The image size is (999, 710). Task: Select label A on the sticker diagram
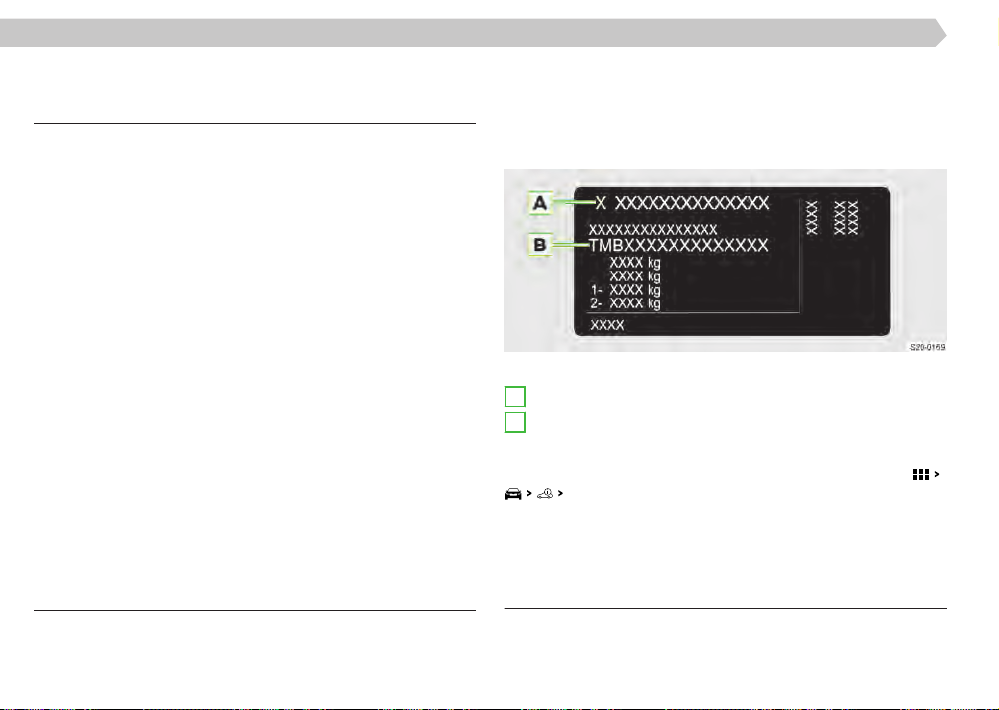point(540,203)
